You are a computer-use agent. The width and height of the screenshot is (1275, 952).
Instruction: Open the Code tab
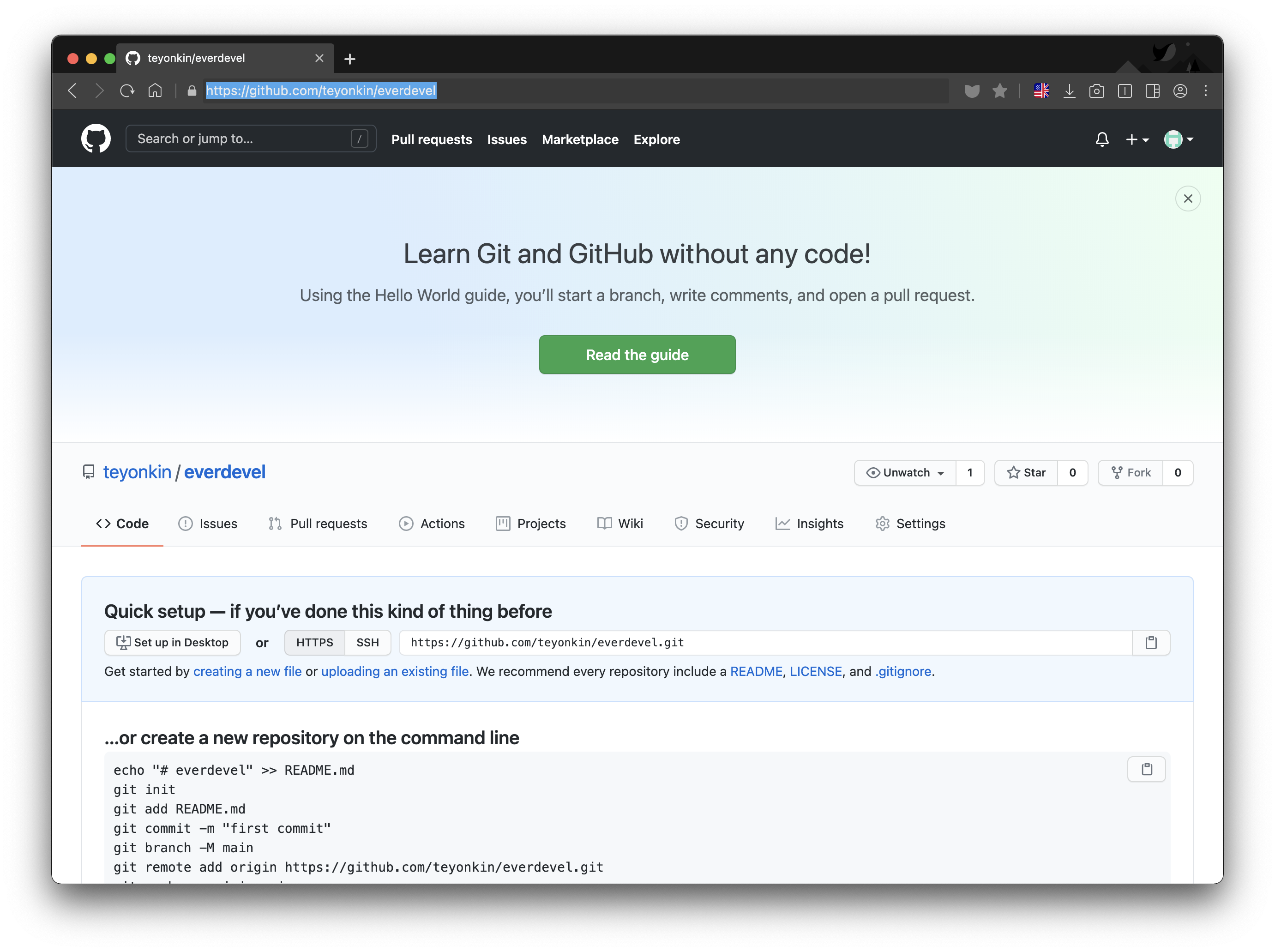coord(122,523)
